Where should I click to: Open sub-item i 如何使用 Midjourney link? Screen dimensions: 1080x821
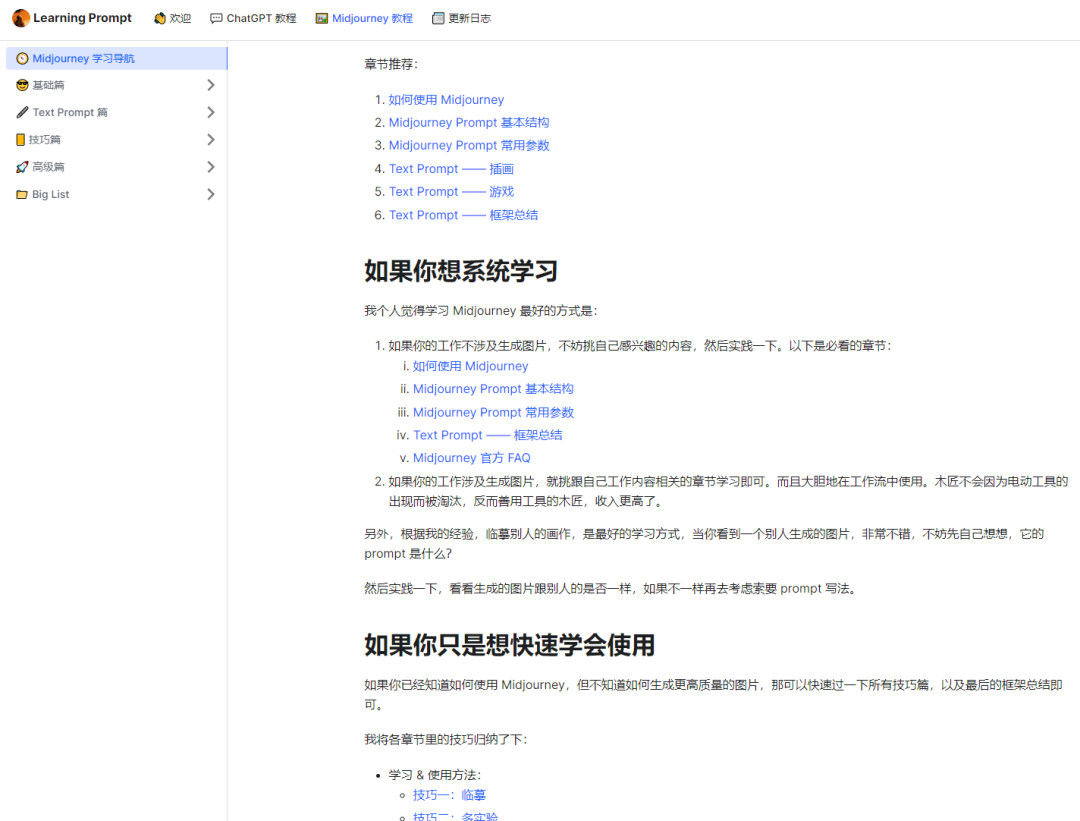[x=470, y=366]
